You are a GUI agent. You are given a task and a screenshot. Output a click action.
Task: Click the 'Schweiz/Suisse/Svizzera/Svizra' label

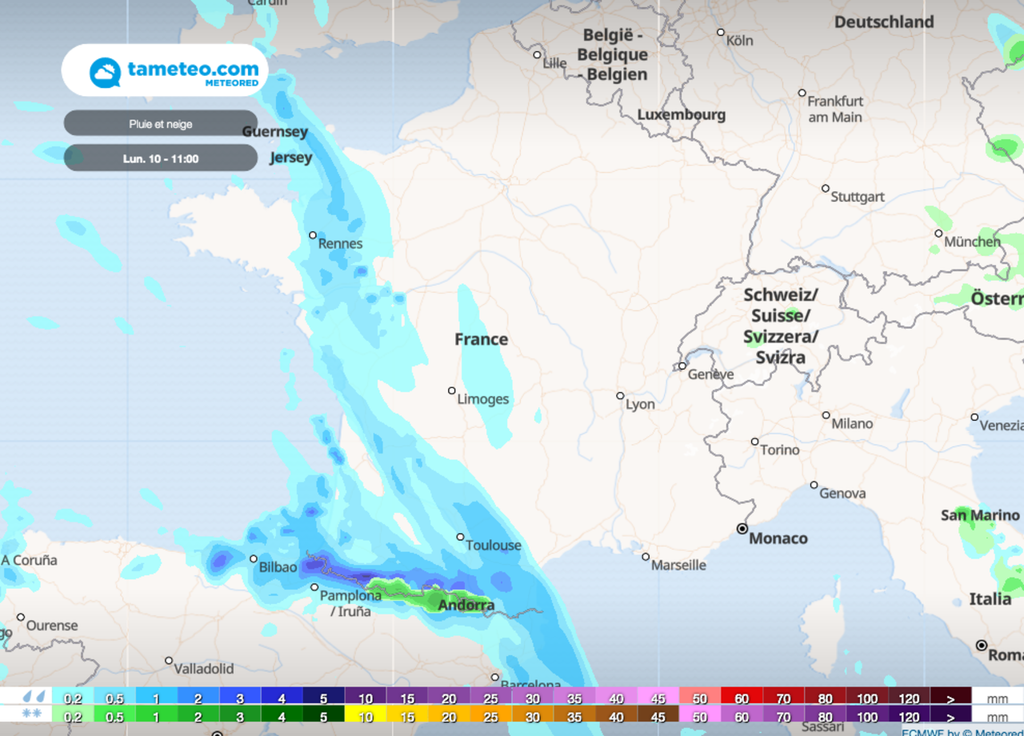click(x=780, y=326)
